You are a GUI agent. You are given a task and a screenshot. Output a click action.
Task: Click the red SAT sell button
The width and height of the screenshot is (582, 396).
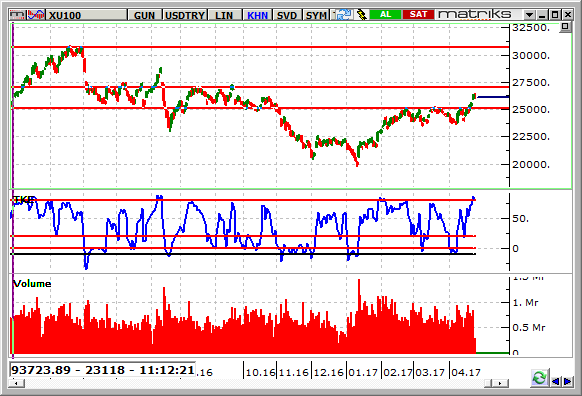tap(418, 14)
